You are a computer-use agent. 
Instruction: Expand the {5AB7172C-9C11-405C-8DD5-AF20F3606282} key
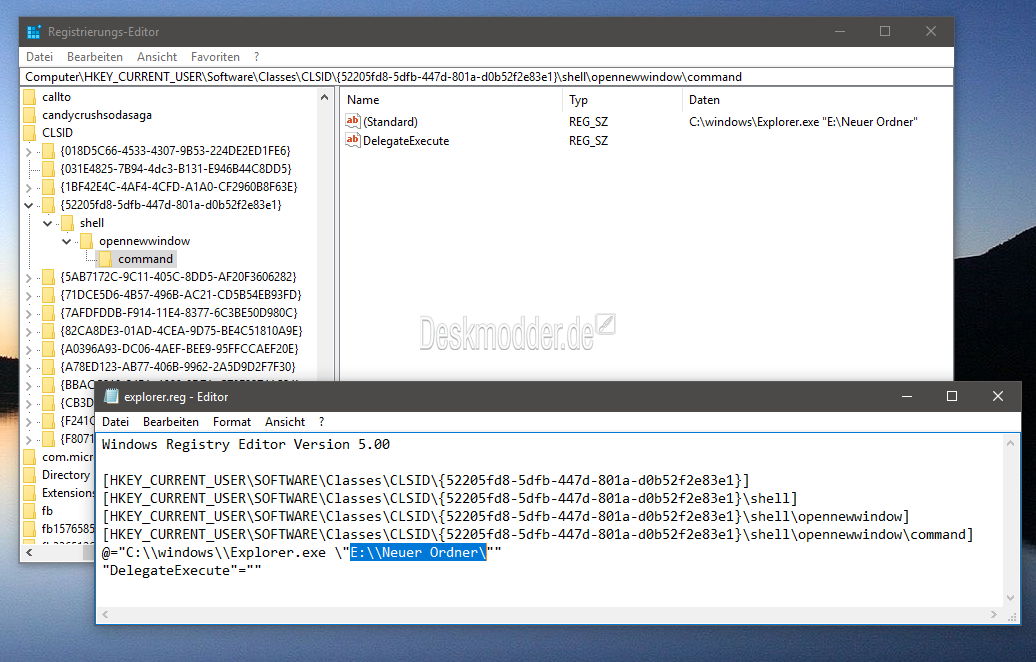click(28, 277)
